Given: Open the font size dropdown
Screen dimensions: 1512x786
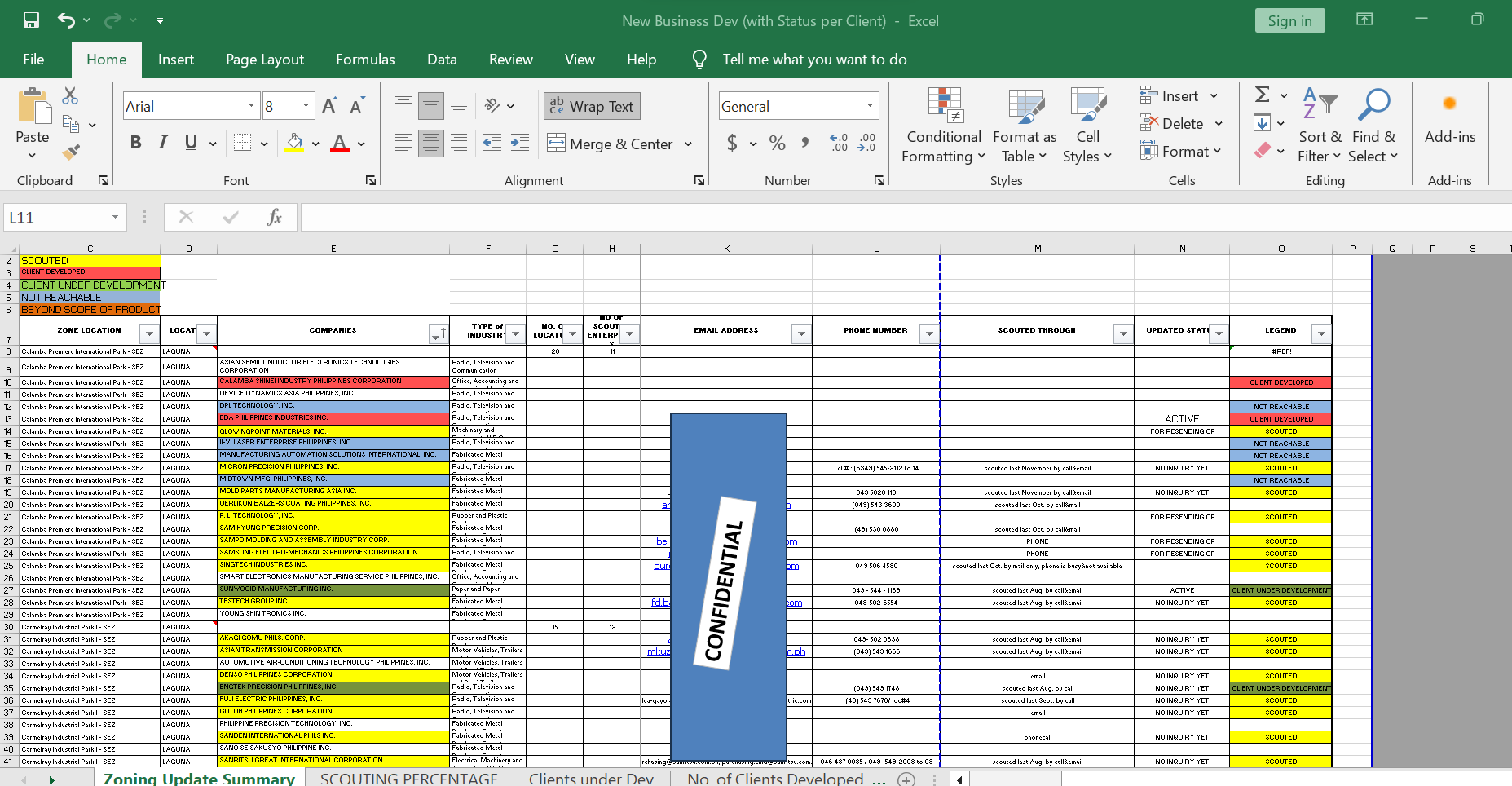Looking at the screenshot, I should [306, 106].
